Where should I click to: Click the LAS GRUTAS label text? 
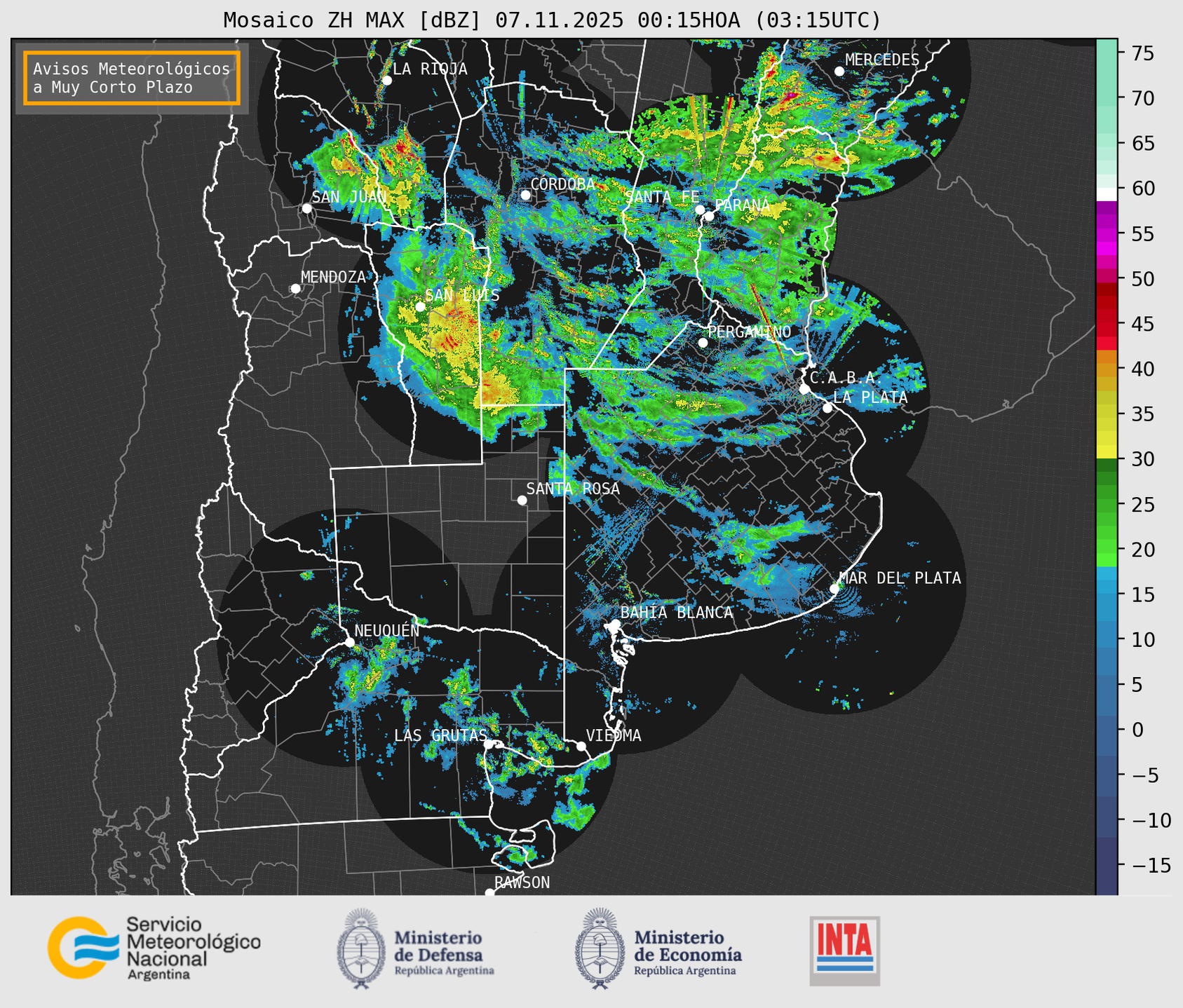440,735
